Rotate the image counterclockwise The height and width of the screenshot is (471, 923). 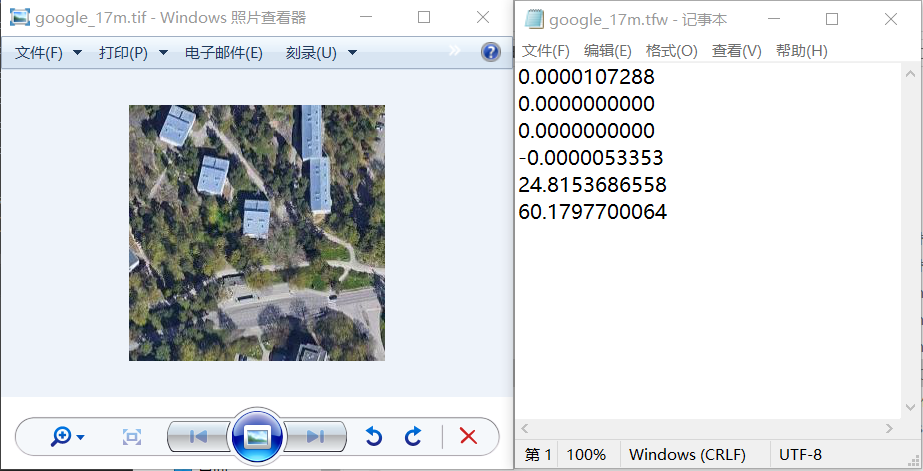[x=373, y=436]
